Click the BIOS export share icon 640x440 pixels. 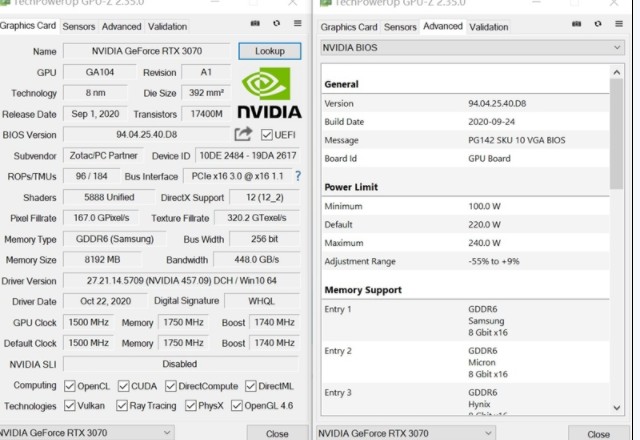click(x=243, y=134)
